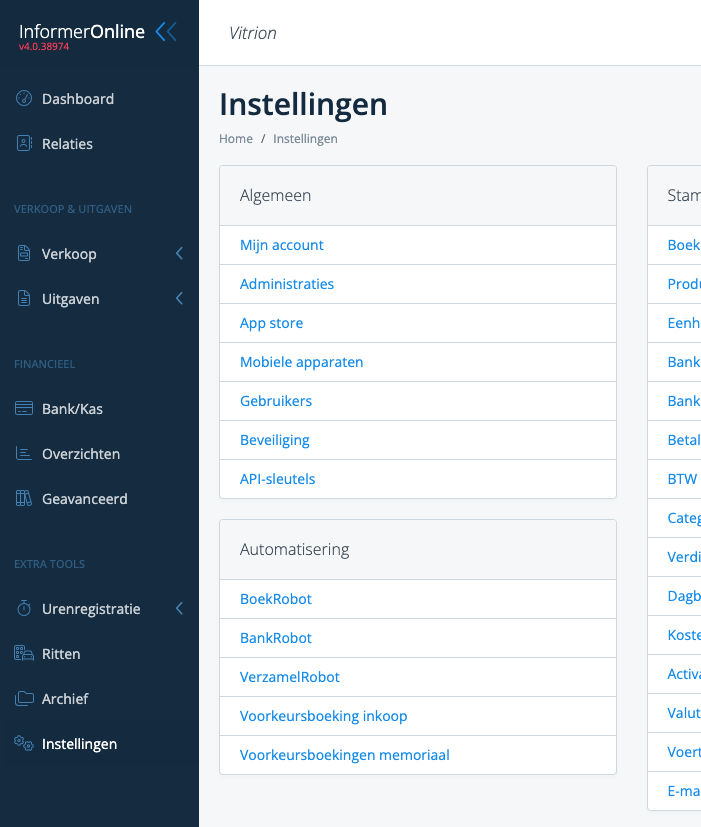The image size is (701, 827).
Task: Click the Dashboard gauge icon
Action: [x=24, y=99]
